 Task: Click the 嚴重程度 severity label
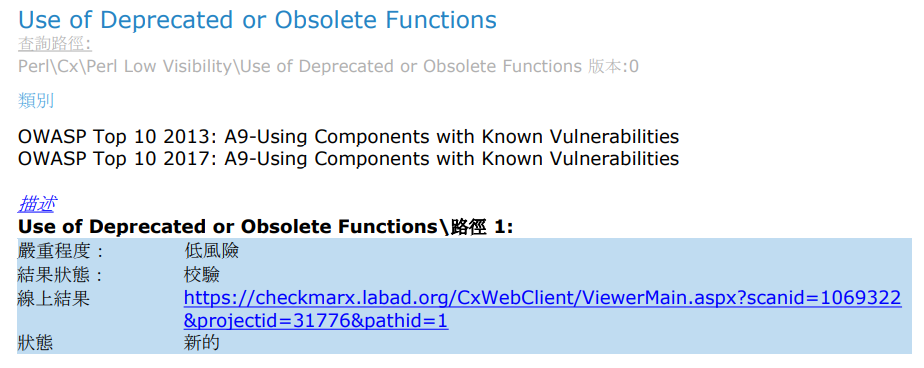[61, 252]
